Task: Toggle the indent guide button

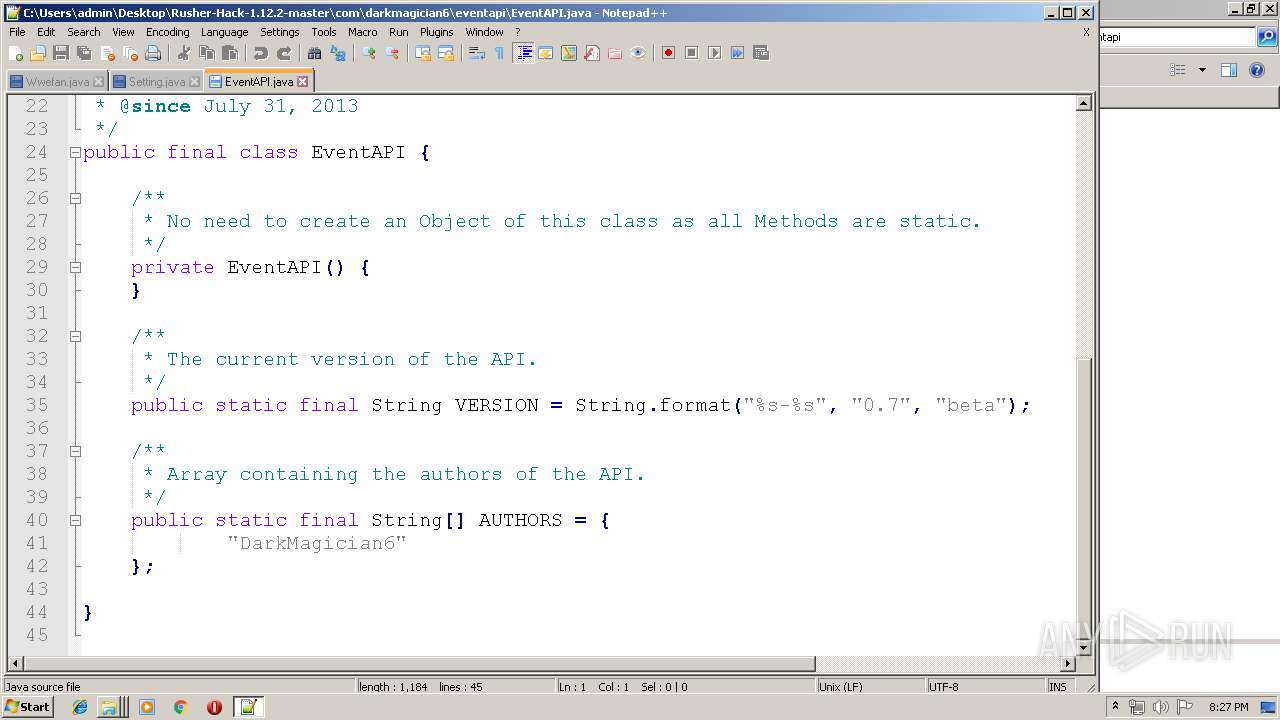Action: click(523, 53)
